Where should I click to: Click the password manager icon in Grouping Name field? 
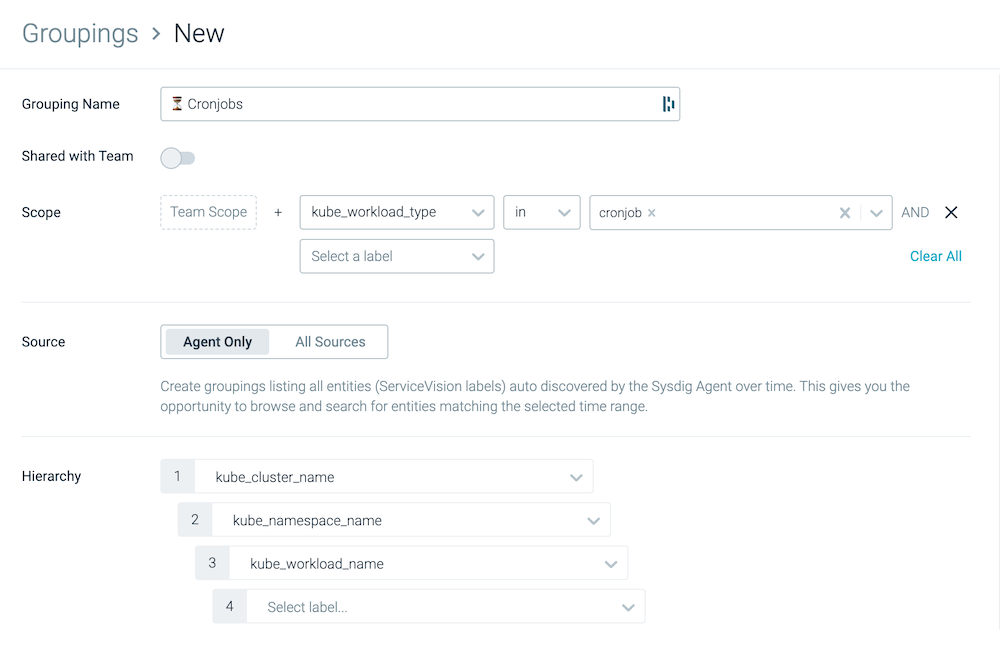click(x=668, y=104)
